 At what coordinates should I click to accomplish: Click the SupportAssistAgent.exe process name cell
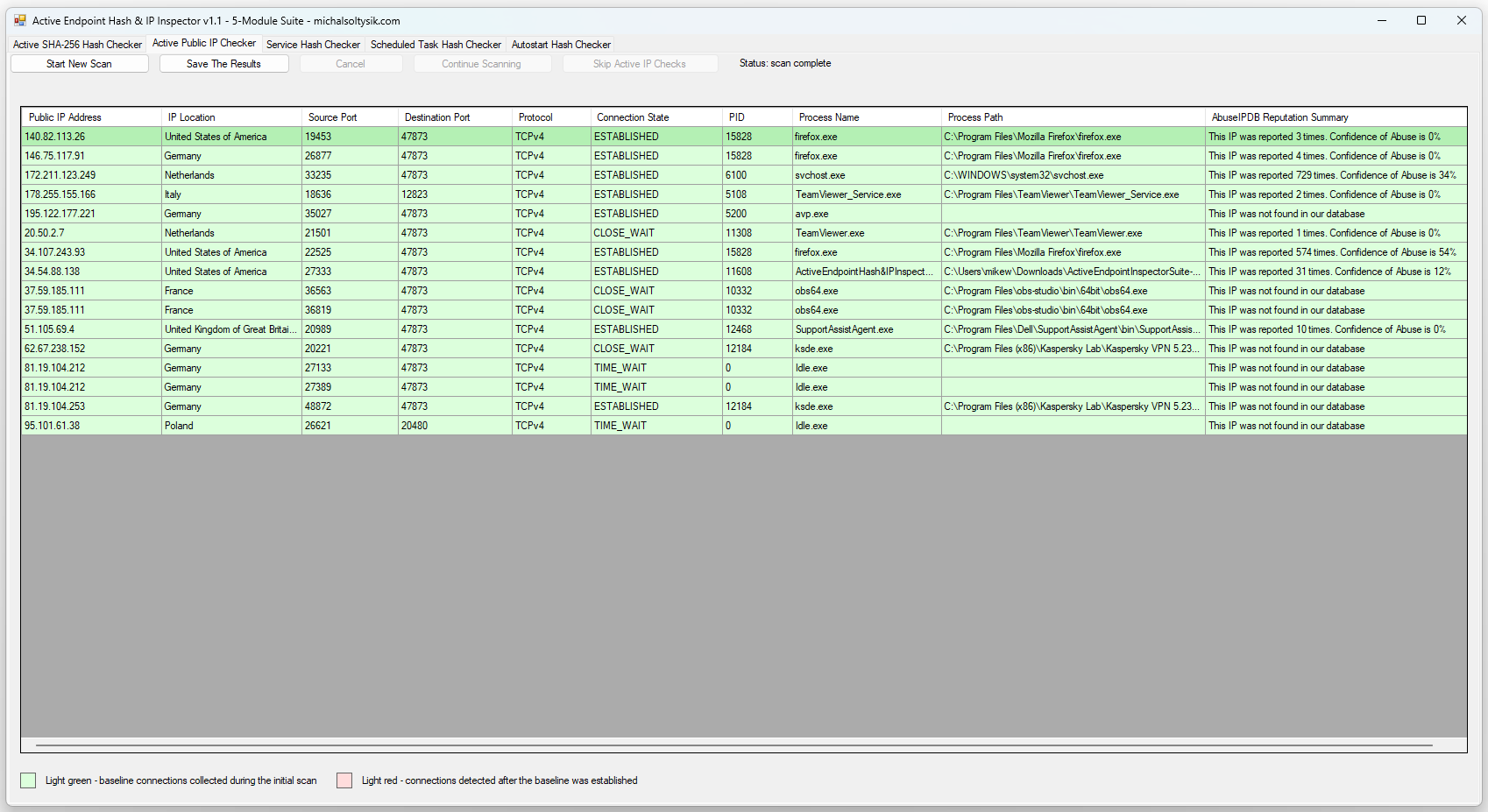click(x=844, y=329)
